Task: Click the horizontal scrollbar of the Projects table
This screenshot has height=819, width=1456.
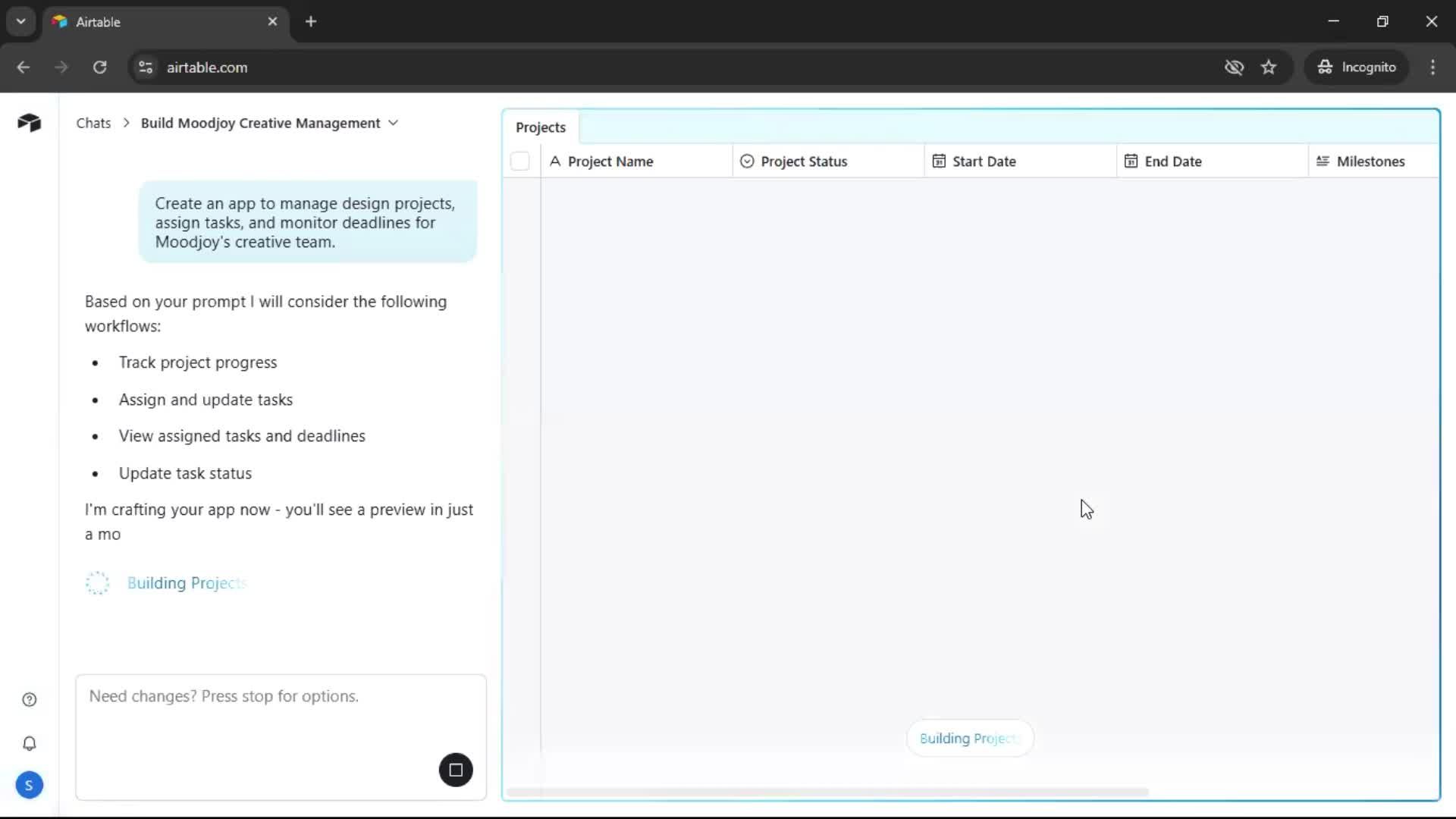Action: tap(827, 792)
